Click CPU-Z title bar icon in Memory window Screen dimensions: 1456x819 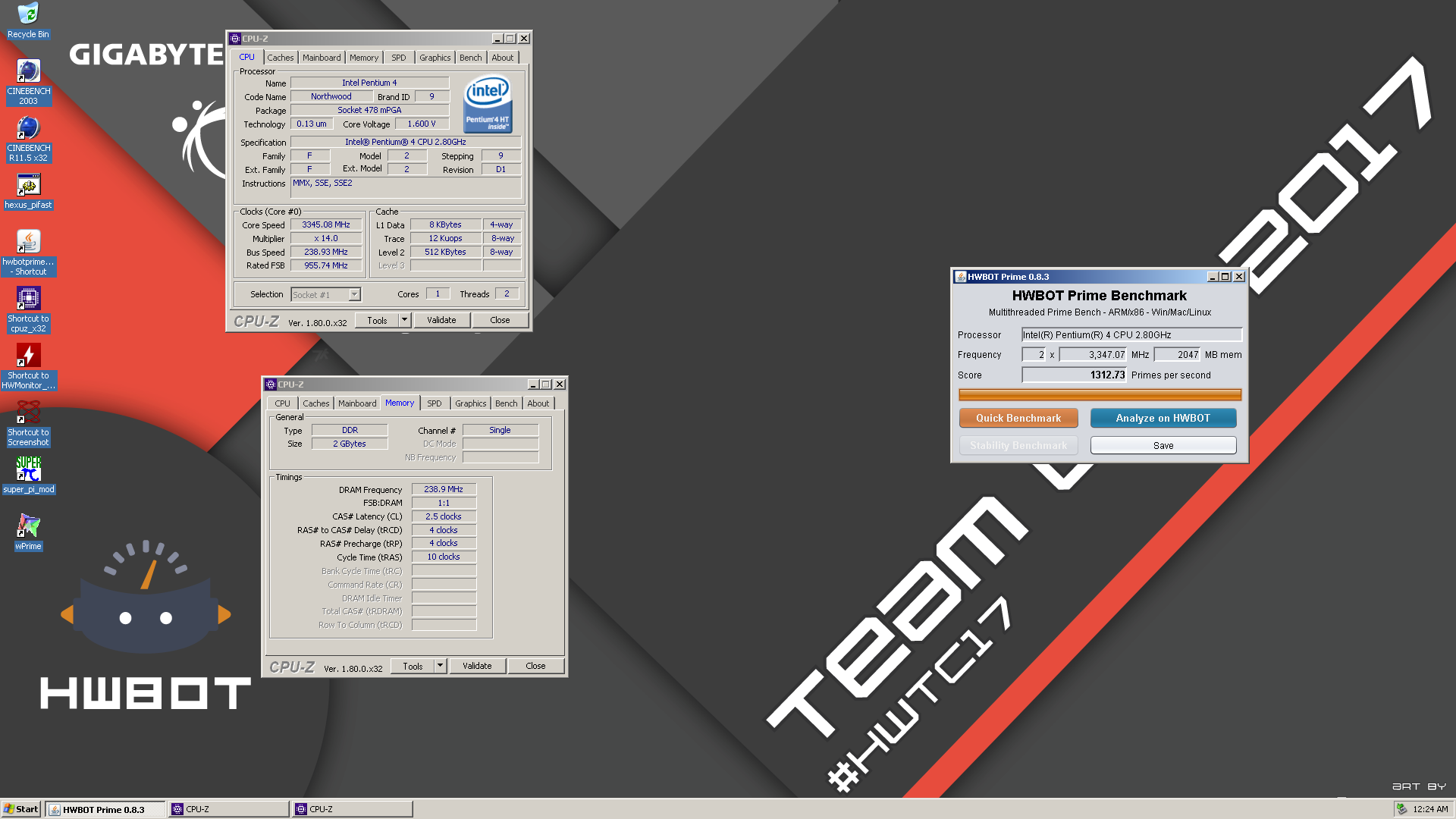pos(271,384)
